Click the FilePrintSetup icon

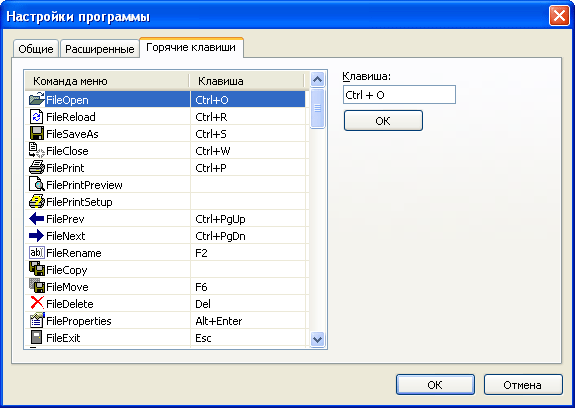[x=37, y=201]
